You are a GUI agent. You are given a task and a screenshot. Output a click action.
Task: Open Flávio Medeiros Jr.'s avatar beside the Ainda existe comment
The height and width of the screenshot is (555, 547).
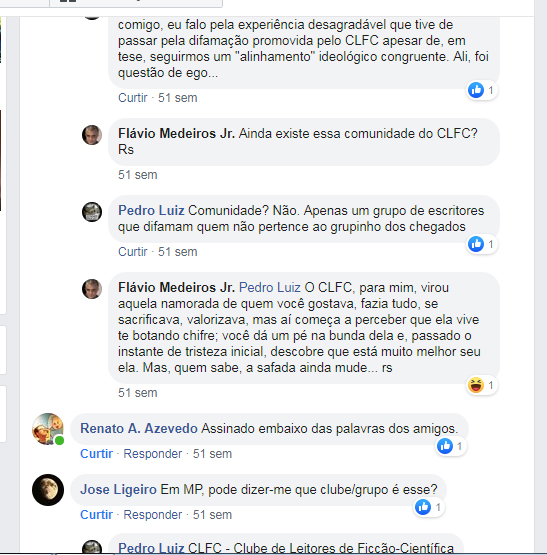[92, 135]
